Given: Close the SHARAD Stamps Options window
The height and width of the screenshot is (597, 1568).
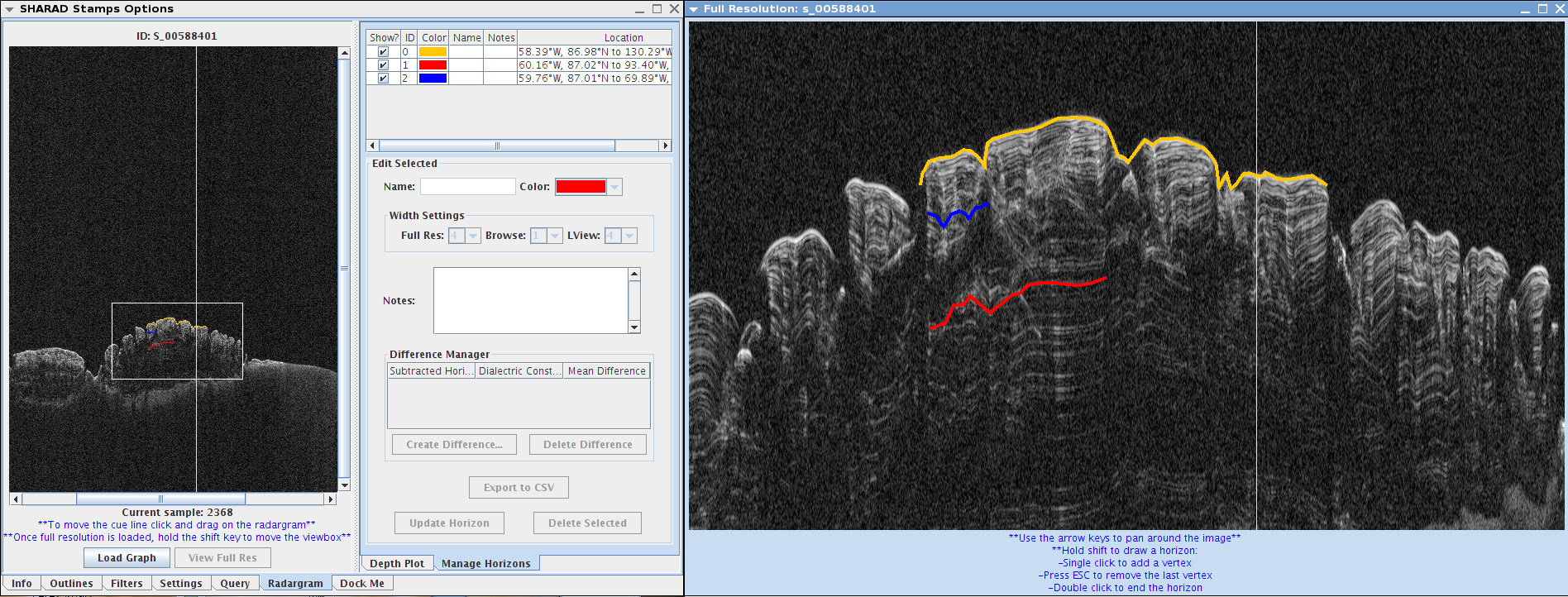Looking at the screenshot, I should (x=674, y=9).
